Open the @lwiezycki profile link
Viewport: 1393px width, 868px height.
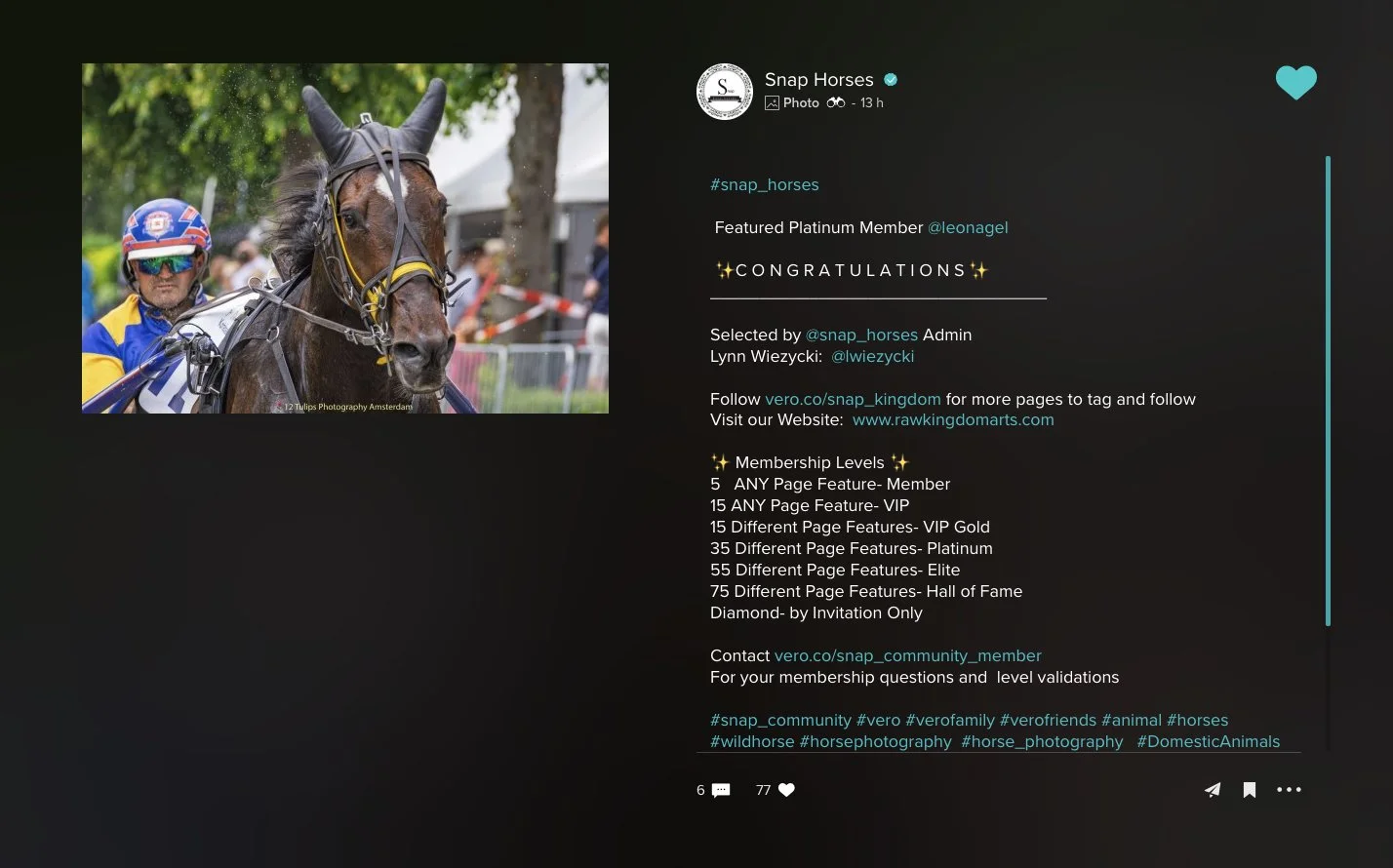[873, 356]
